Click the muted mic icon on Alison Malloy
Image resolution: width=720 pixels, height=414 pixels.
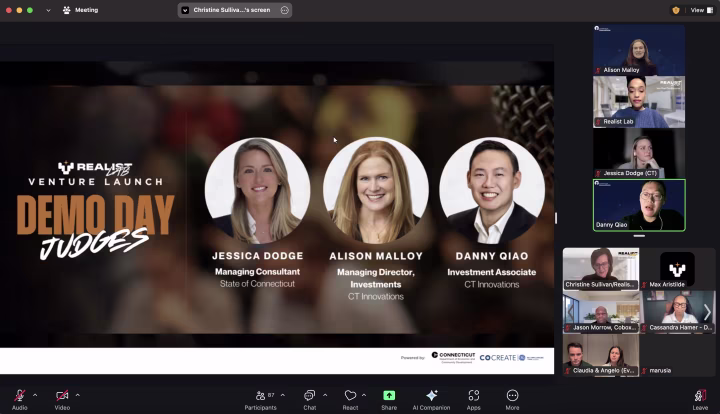coord(598,70)
